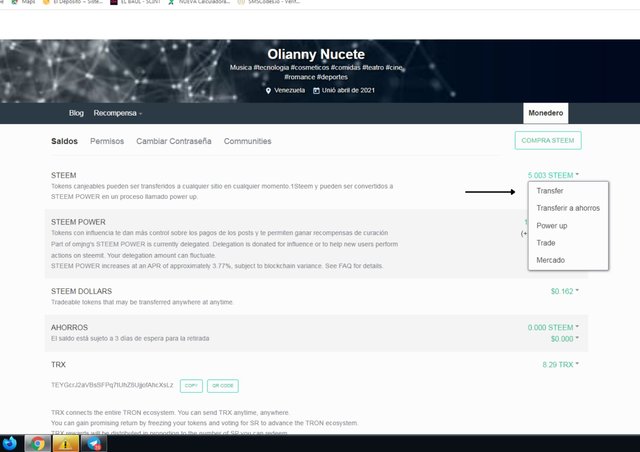
Task: Open Chrome from the taskbar
Action: 38,443
